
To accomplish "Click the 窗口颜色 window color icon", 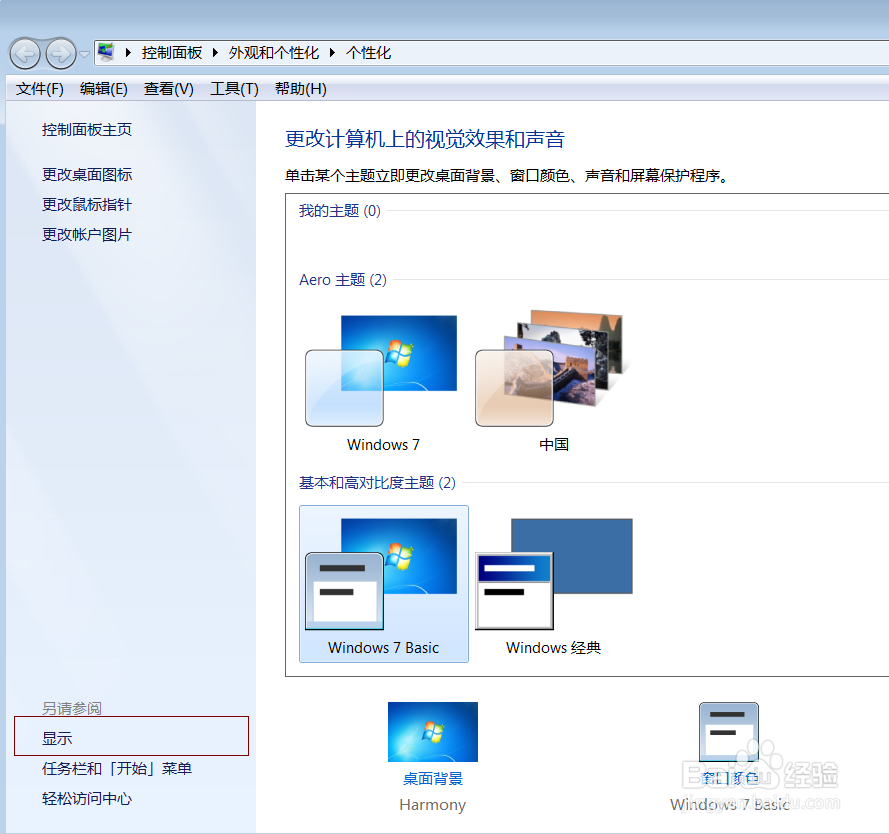I will pos(729,732).
